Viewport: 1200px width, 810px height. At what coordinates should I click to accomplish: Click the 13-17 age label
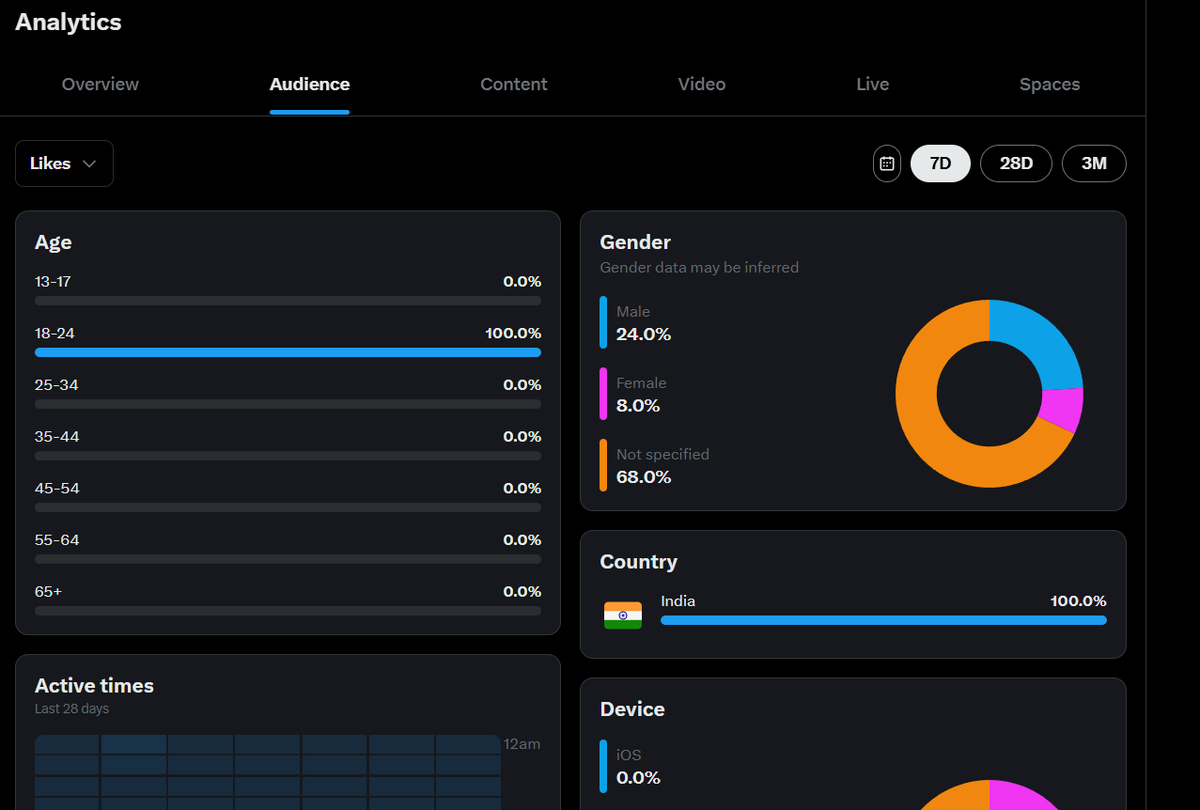pyautogui.click(x=53, y=282)
